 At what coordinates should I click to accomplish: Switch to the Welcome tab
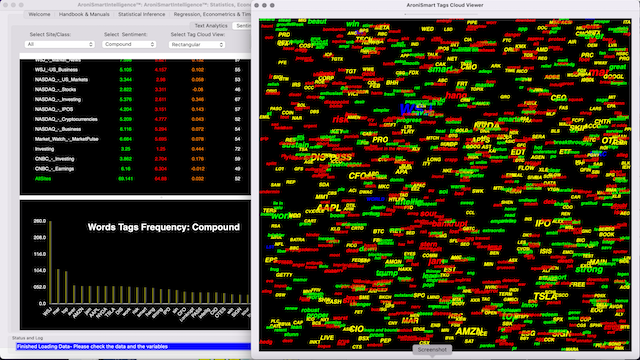[39, 14]
